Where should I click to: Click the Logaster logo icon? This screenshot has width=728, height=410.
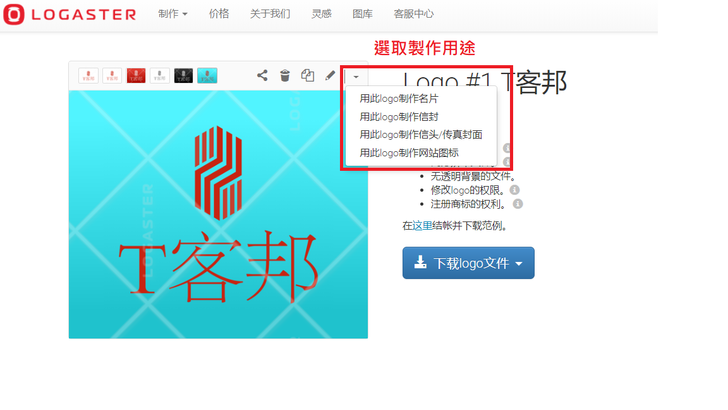pyautogui.click(x=13, y=14)
